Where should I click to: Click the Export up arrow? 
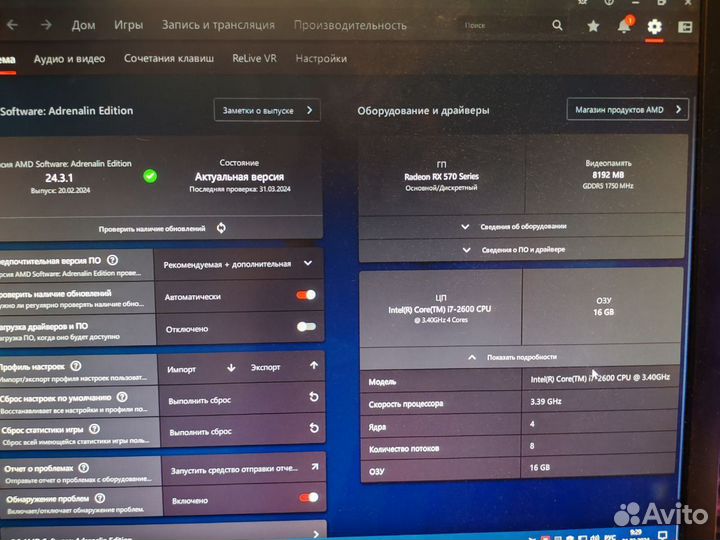pyautogui.click(x=314, y=366)
